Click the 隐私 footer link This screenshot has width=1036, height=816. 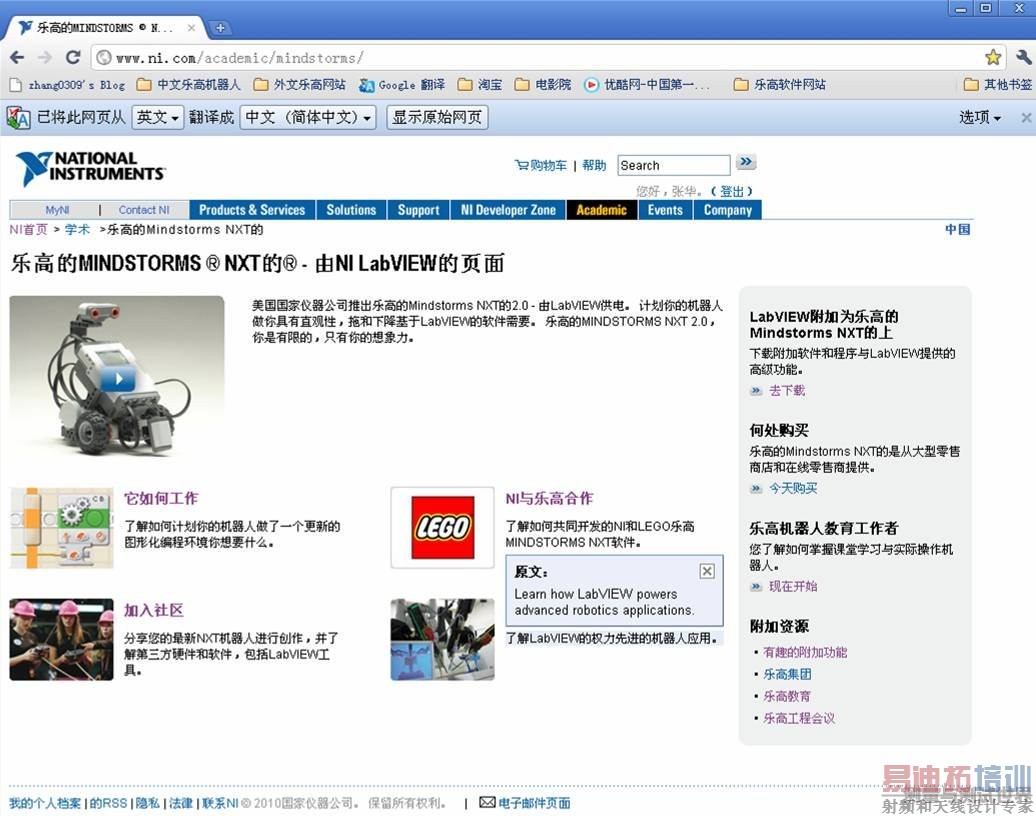pyautogui.click(x=147, y=803)
